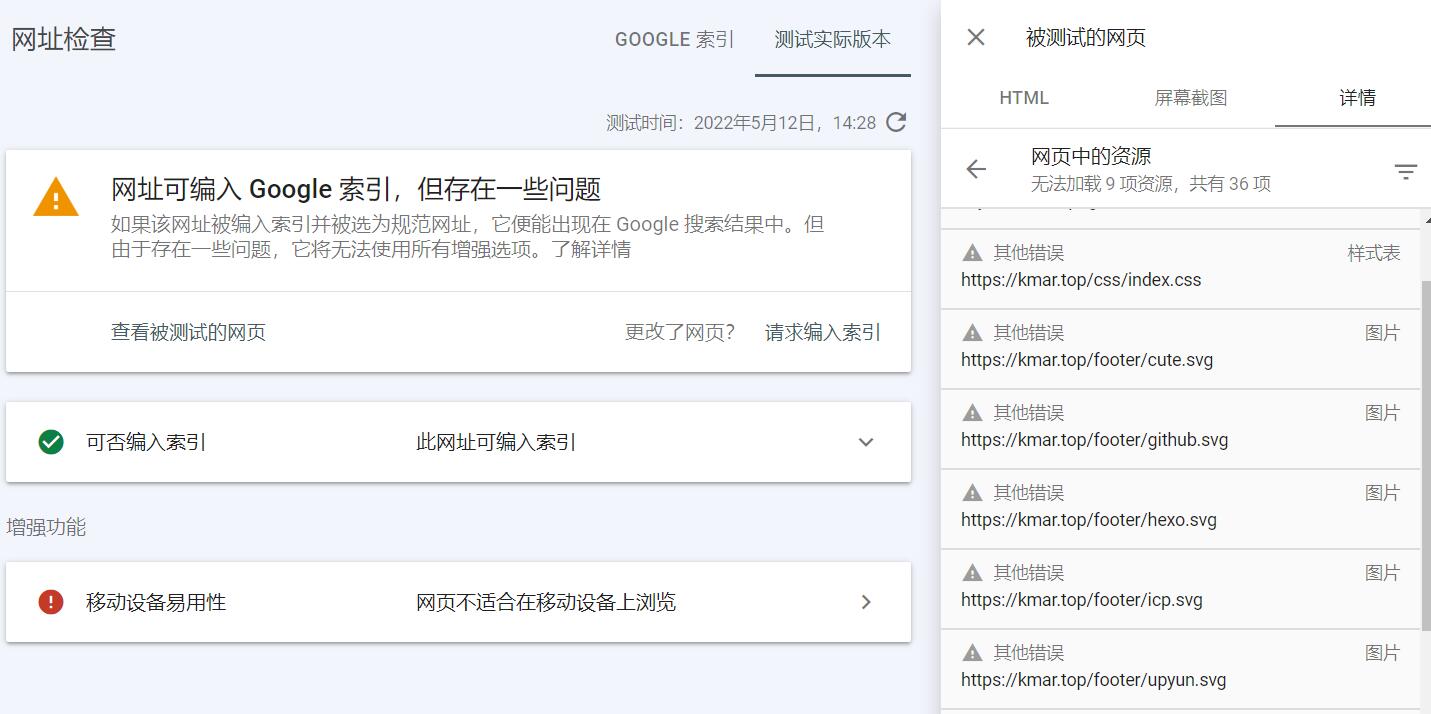Open the HTML tab
Screen dimensions: 1431x714
(1024, 98)
